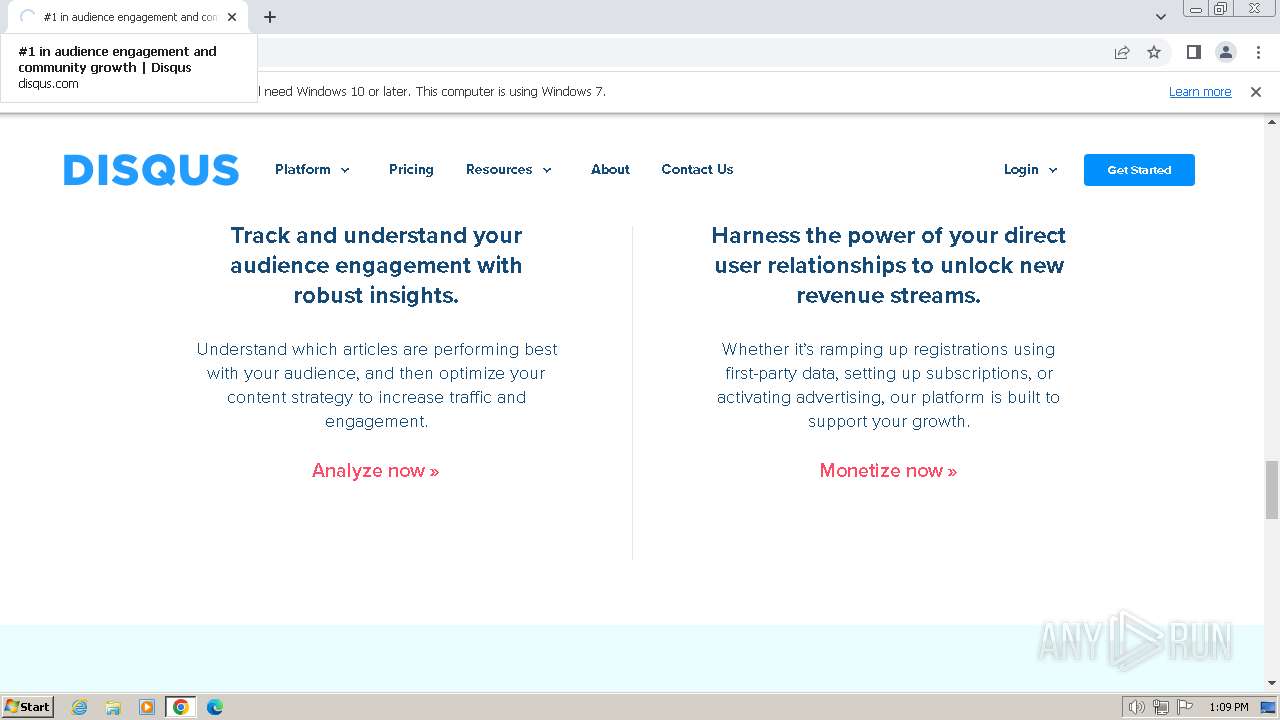Close the Disqus browser tab
Screen dimensions: 1280x720
232,17
